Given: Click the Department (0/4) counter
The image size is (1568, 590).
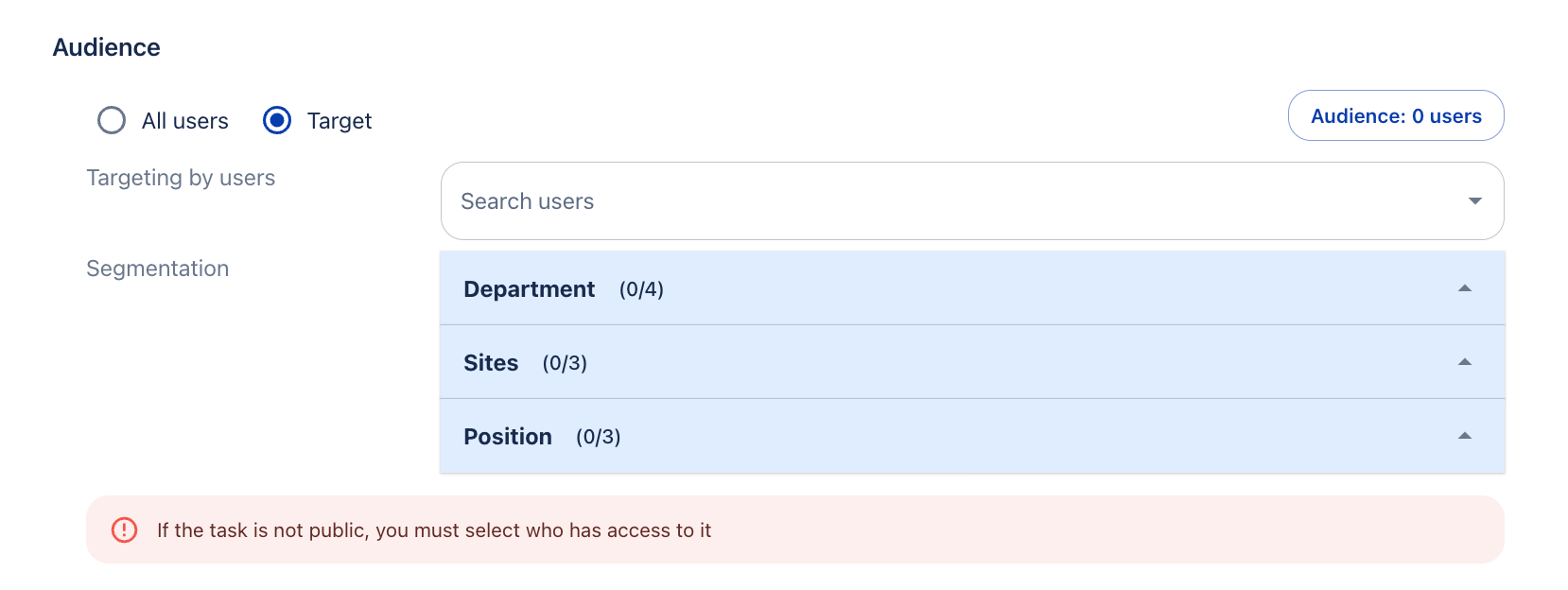Looking at the screenshot, I should pyautogui.click(x=641, y=289).
